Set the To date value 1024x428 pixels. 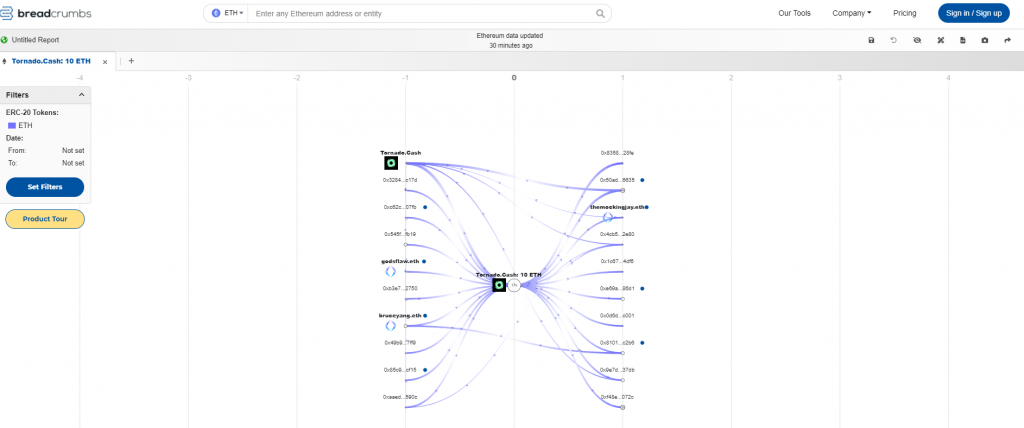pyautogui.click(x=72, y=163)
